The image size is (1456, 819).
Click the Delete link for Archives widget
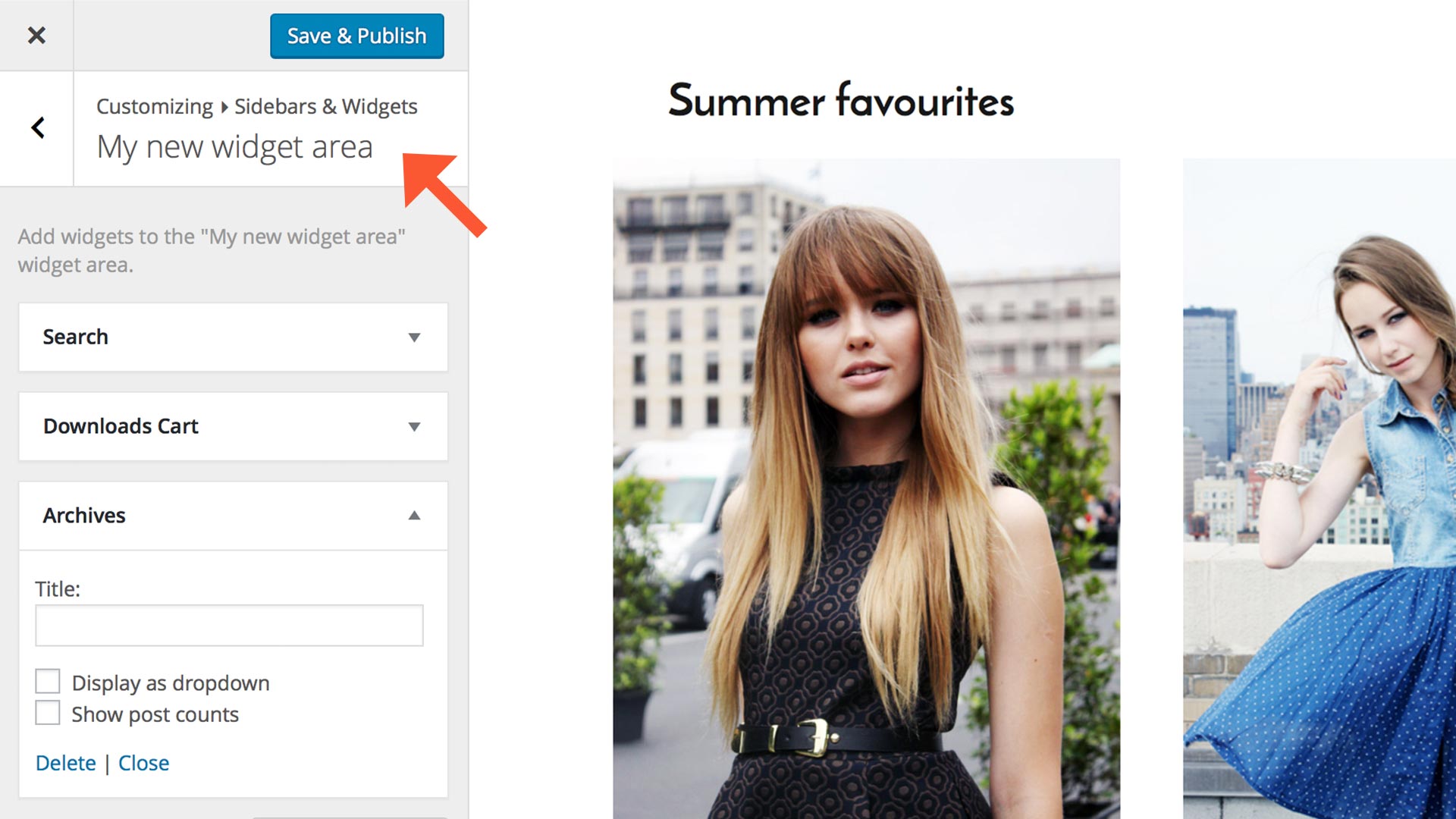63,761
